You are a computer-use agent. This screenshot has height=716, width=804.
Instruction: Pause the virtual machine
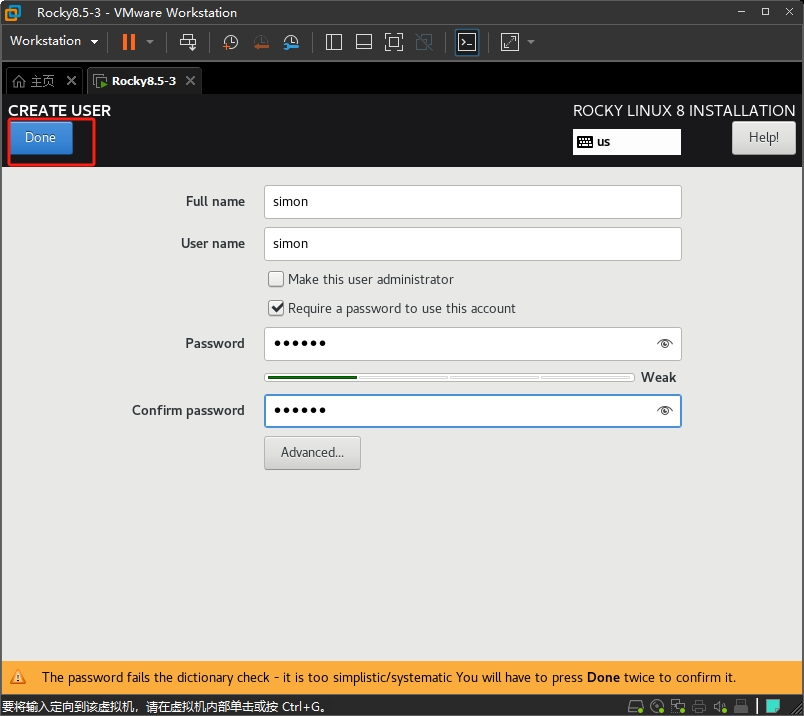click(x=129, y=42)
